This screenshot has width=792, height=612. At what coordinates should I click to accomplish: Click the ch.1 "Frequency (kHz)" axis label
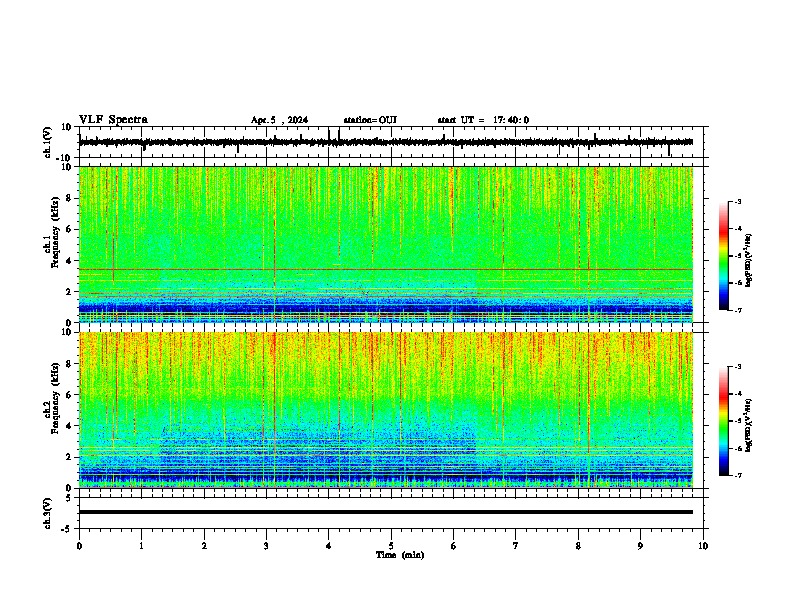pyautogui.click(x=55, y=233)
